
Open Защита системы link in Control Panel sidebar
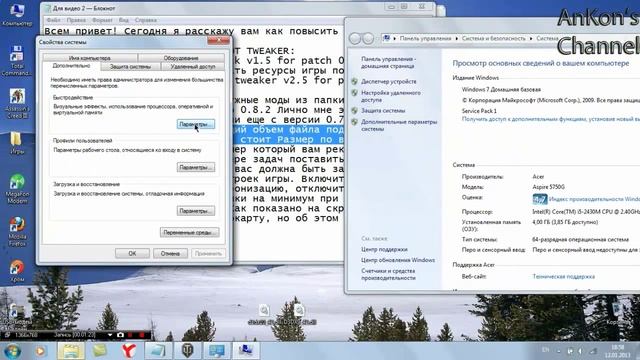pyautogui.click(x=383, y=111)
